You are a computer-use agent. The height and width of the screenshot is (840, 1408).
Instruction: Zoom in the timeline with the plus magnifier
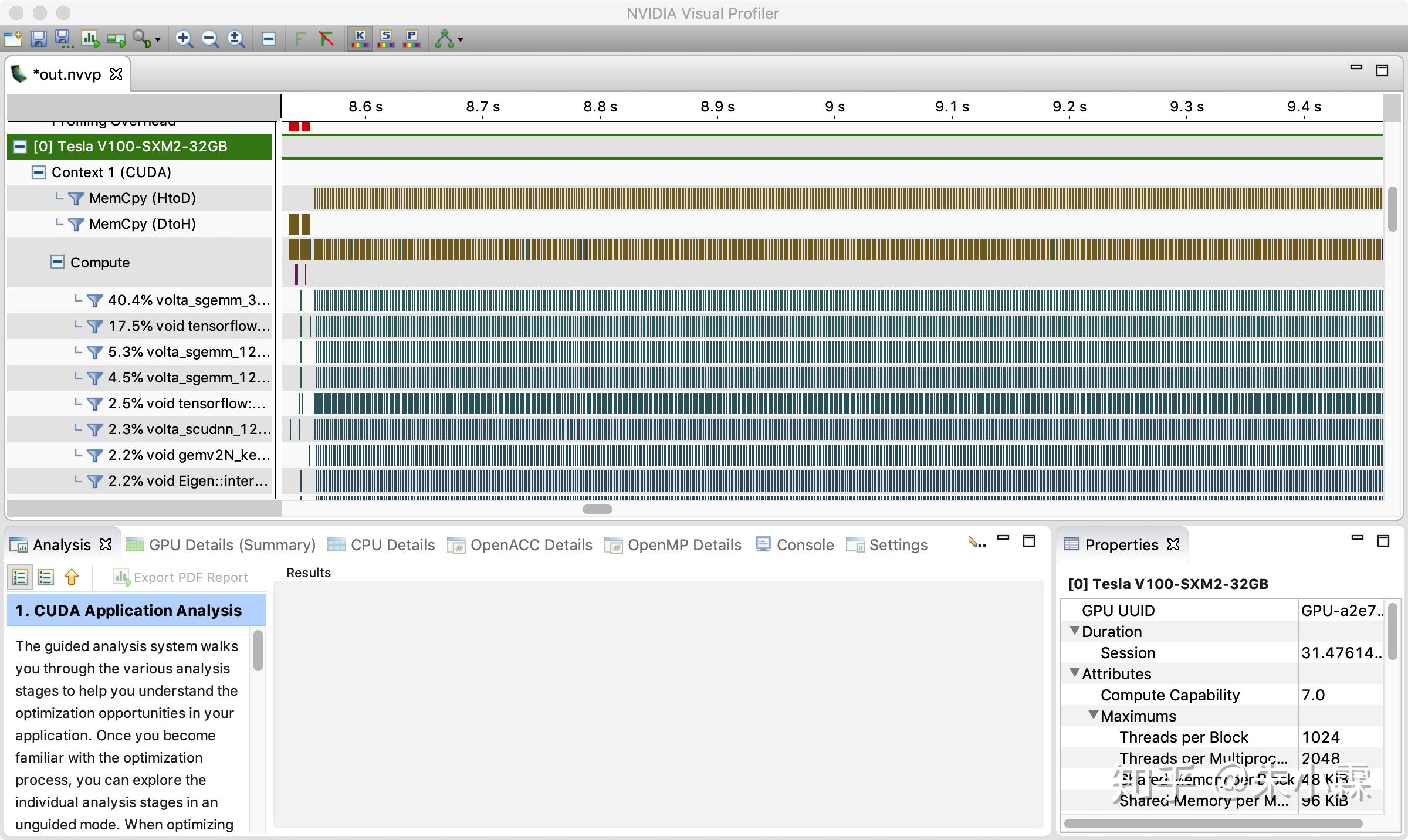pyautogui.click(x=184, y=39)
